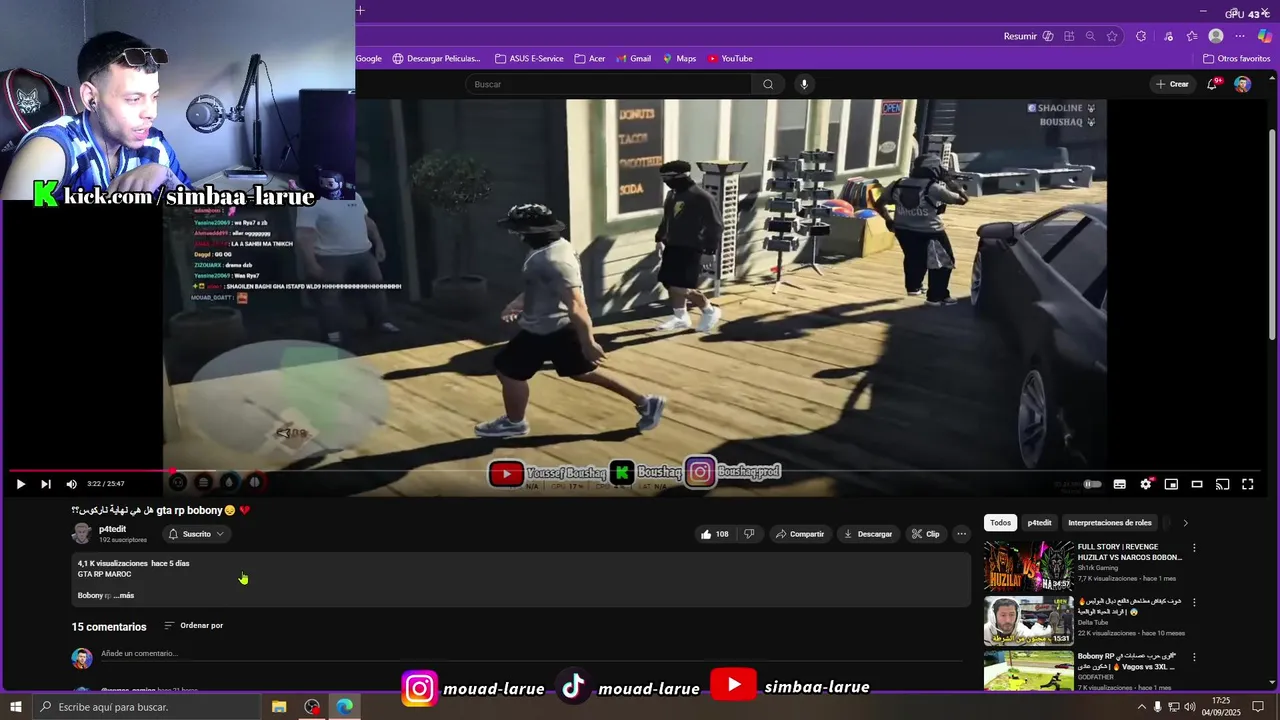Expand the Suscrito notification dropdown

[x=196, y=534]
